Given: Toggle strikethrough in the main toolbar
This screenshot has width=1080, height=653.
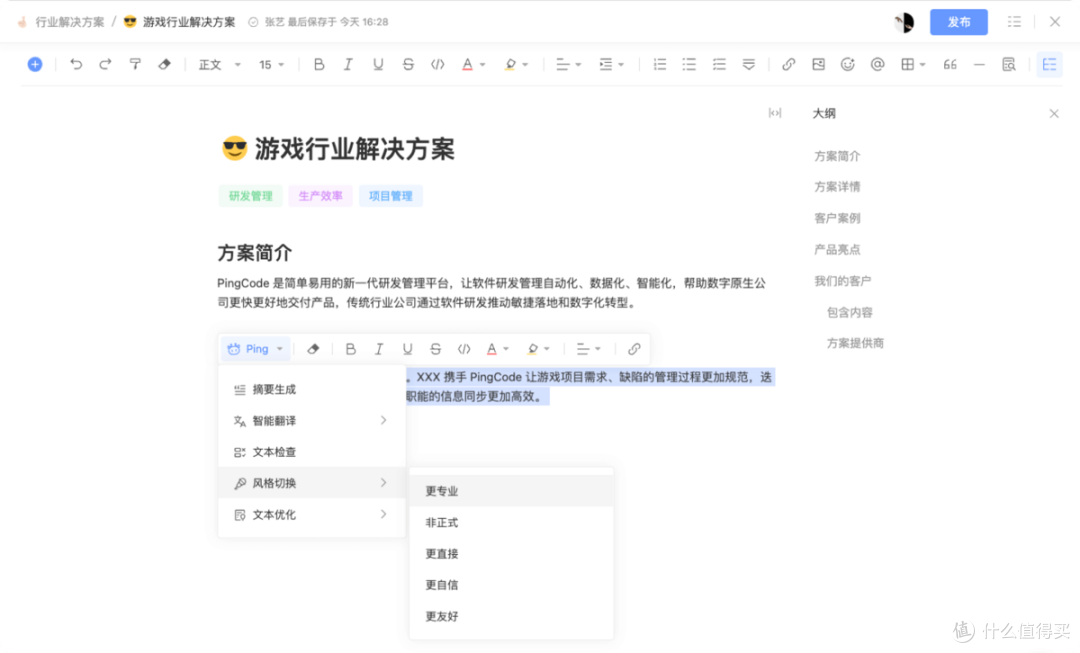Looking at the screenshot, I should [408, 65].
